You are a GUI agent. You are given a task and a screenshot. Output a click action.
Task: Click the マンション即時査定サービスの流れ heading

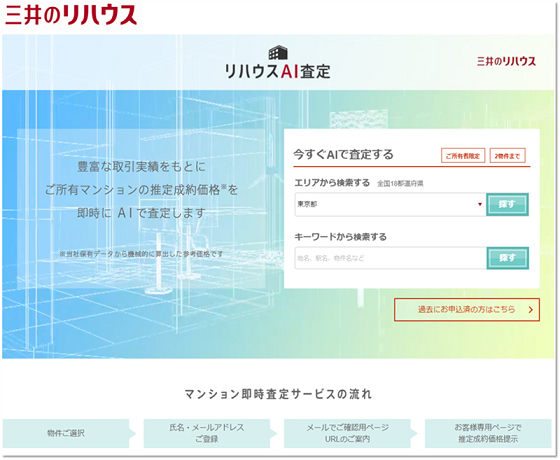tap(278, 394)
